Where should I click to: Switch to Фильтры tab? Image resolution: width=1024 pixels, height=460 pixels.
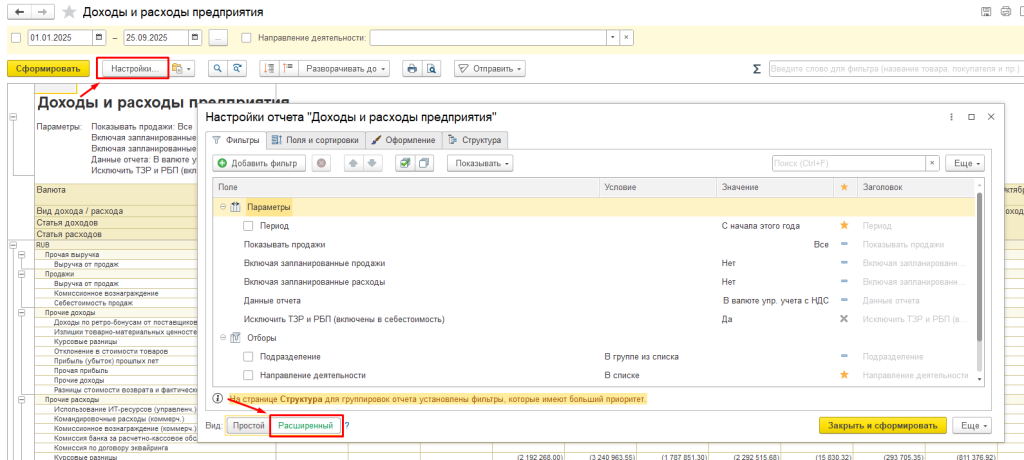236,139
